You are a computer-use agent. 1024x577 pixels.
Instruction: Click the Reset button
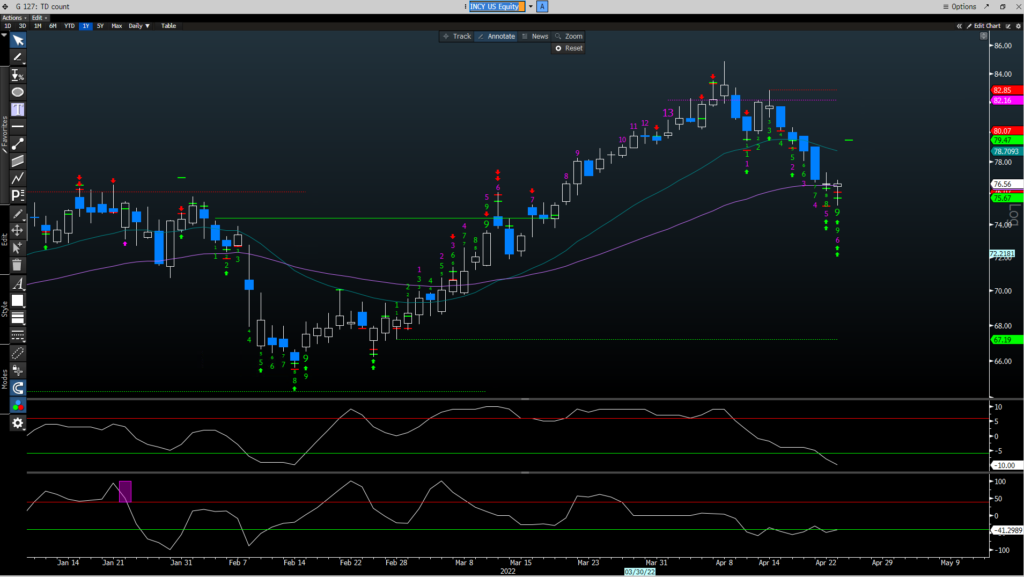(x=569, y=48)
